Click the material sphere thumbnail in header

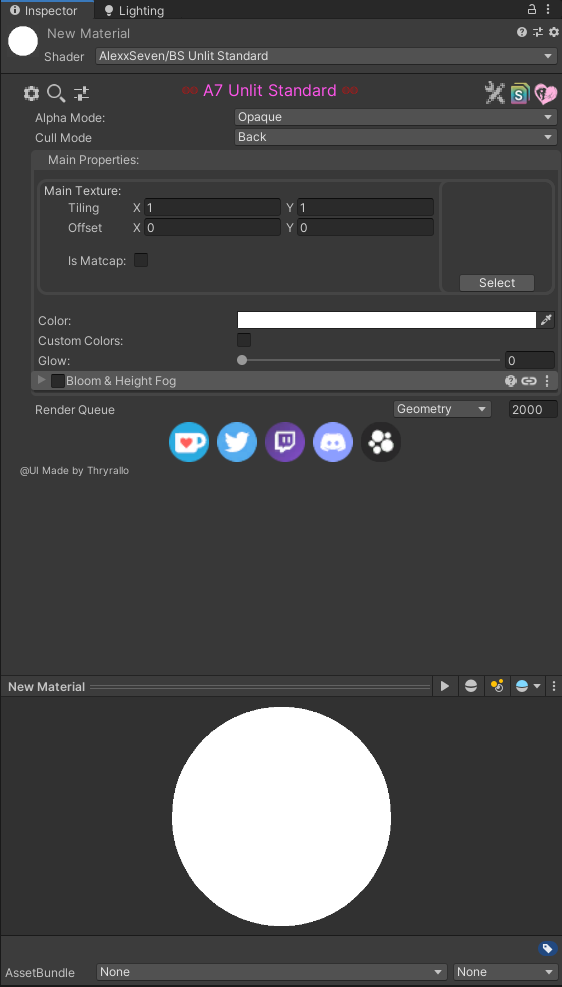(x=23, y=41)
